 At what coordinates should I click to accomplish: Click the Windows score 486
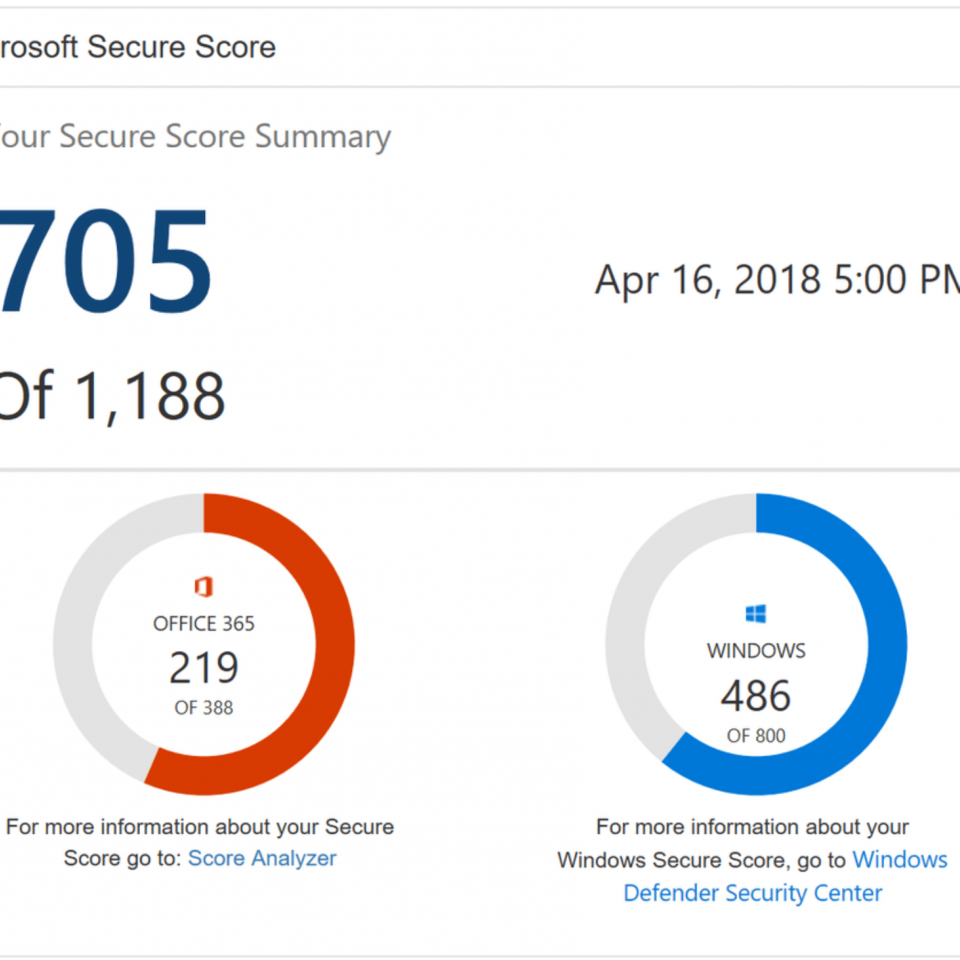pos(756,696)
